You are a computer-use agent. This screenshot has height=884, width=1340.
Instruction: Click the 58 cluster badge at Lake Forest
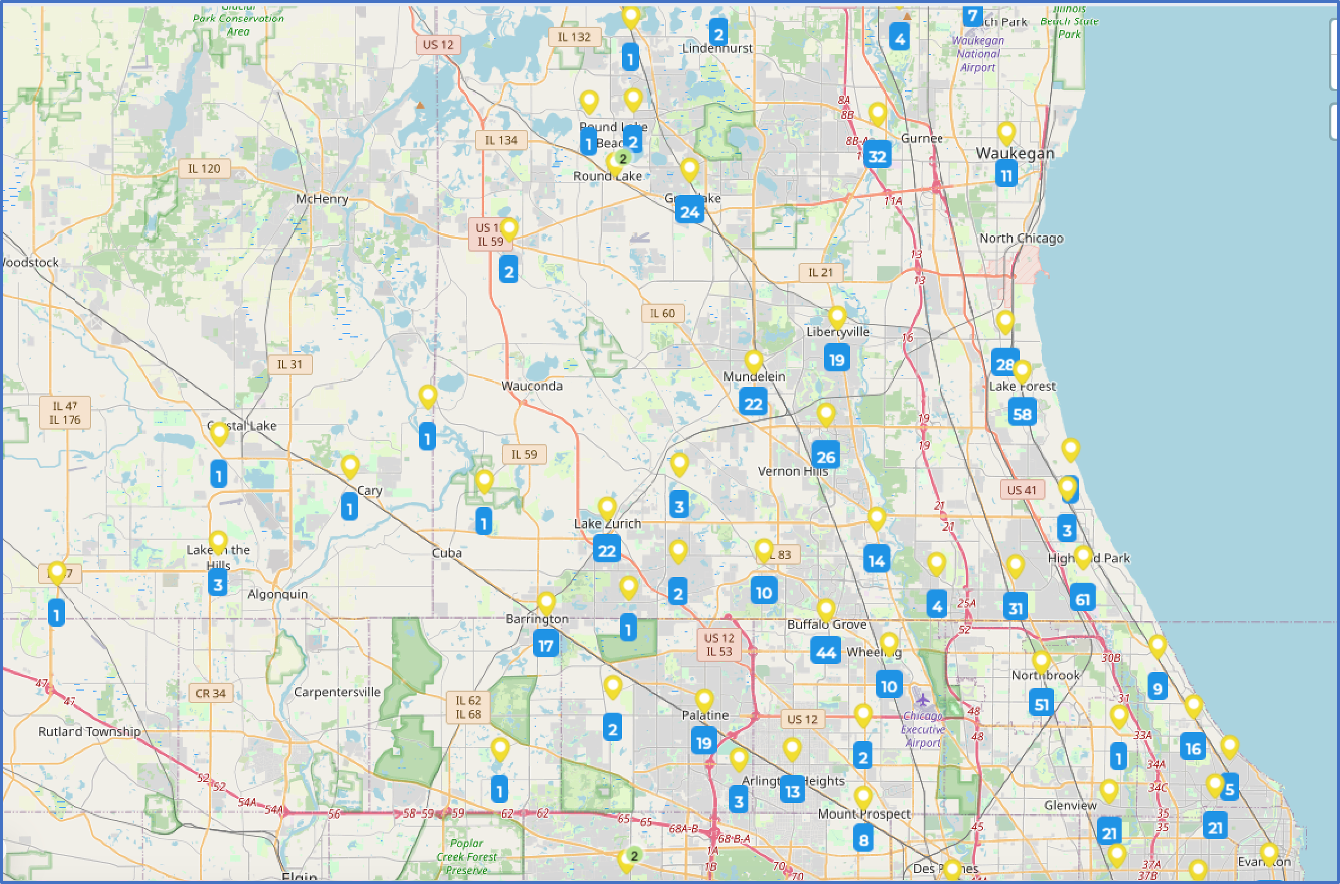point(1022,413)
